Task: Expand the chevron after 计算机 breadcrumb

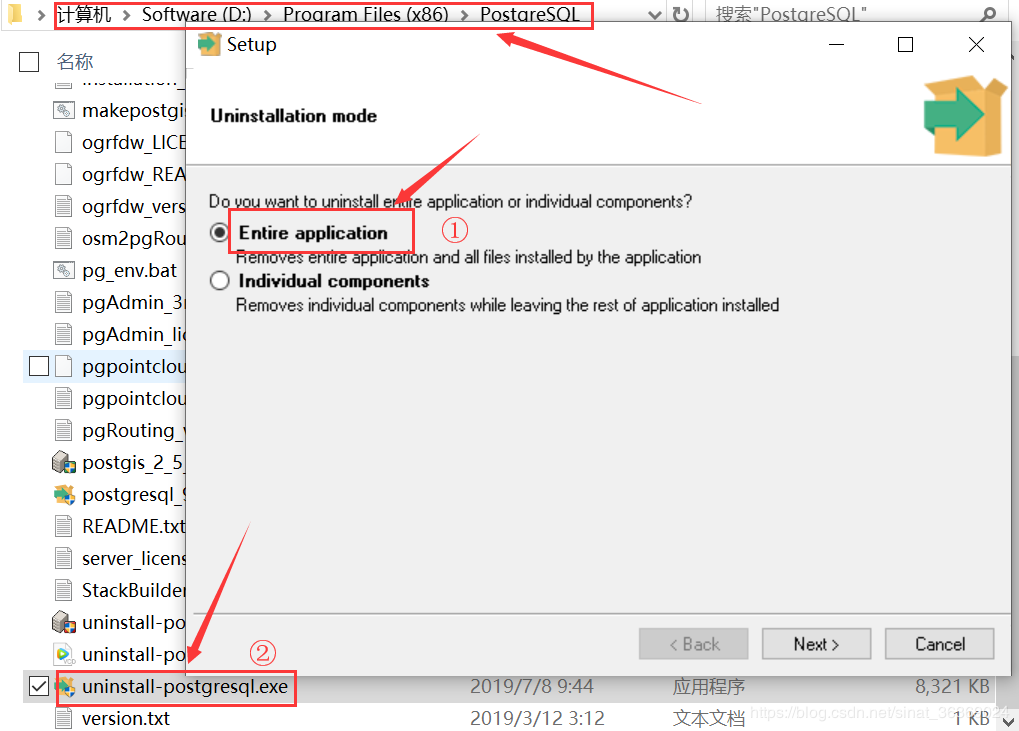Action: 127,14
